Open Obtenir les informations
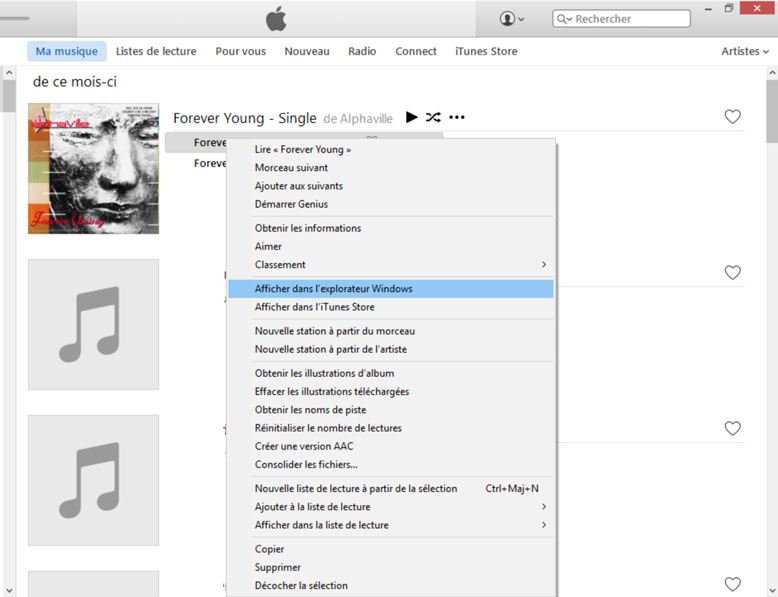Viewport: 778px width, 597px height. click(x=390, y=228)
